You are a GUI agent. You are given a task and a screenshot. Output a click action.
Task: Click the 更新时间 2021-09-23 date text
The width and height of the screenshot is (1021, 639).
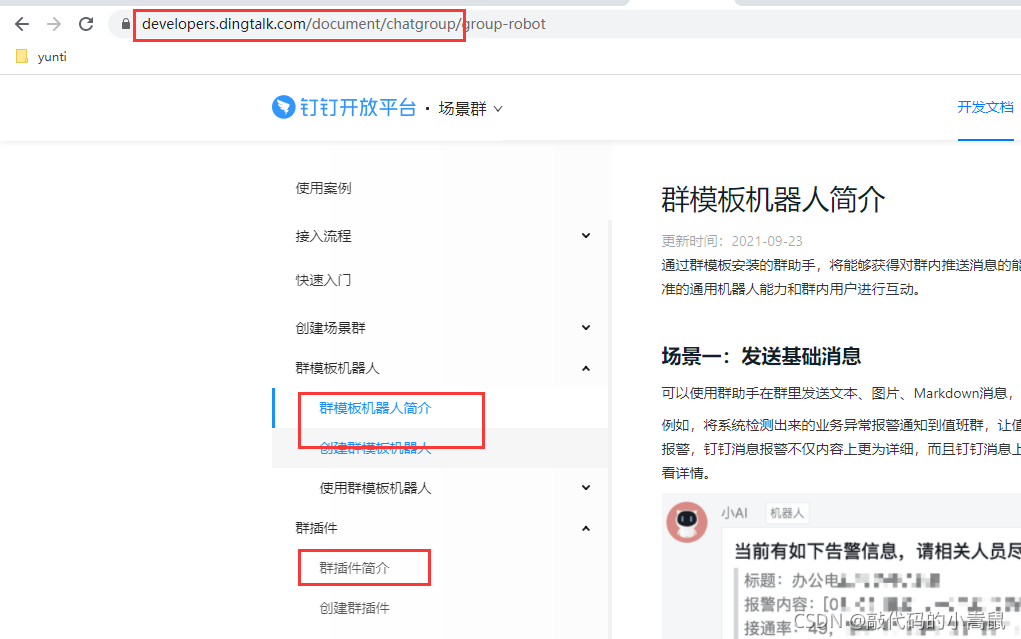[732, 241]
